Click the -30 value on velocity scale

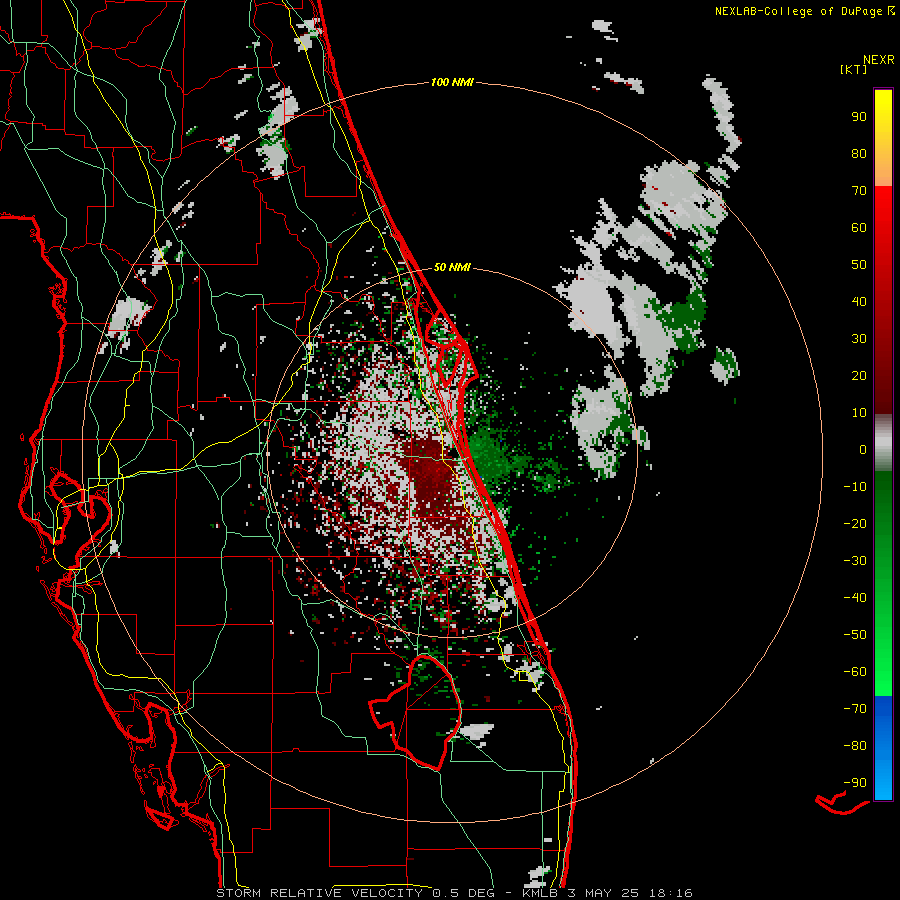(x=855, y=561)
